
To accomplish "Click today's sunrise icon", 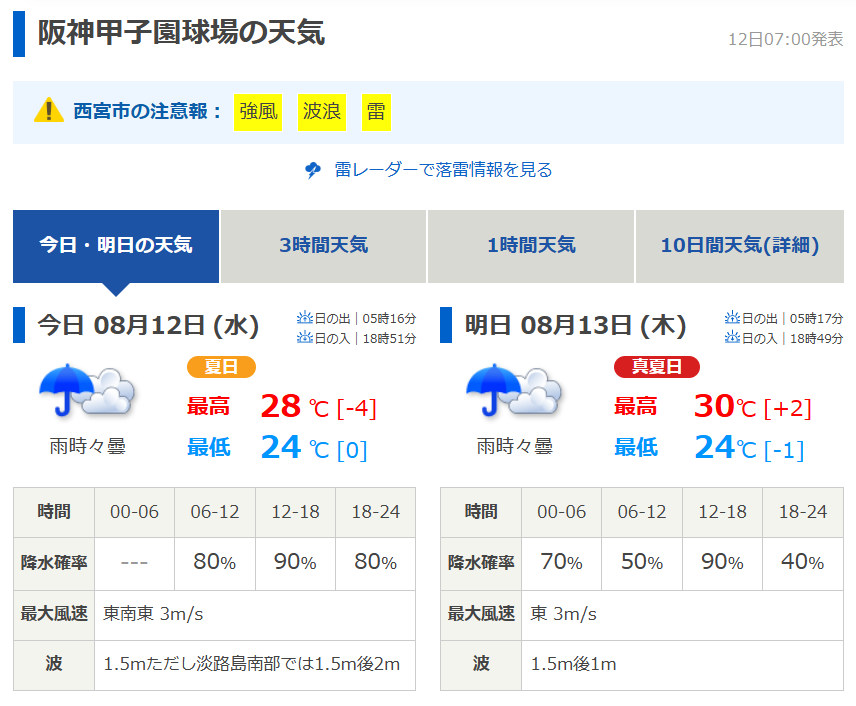I will pyautogui.click(x=304, y=318).
